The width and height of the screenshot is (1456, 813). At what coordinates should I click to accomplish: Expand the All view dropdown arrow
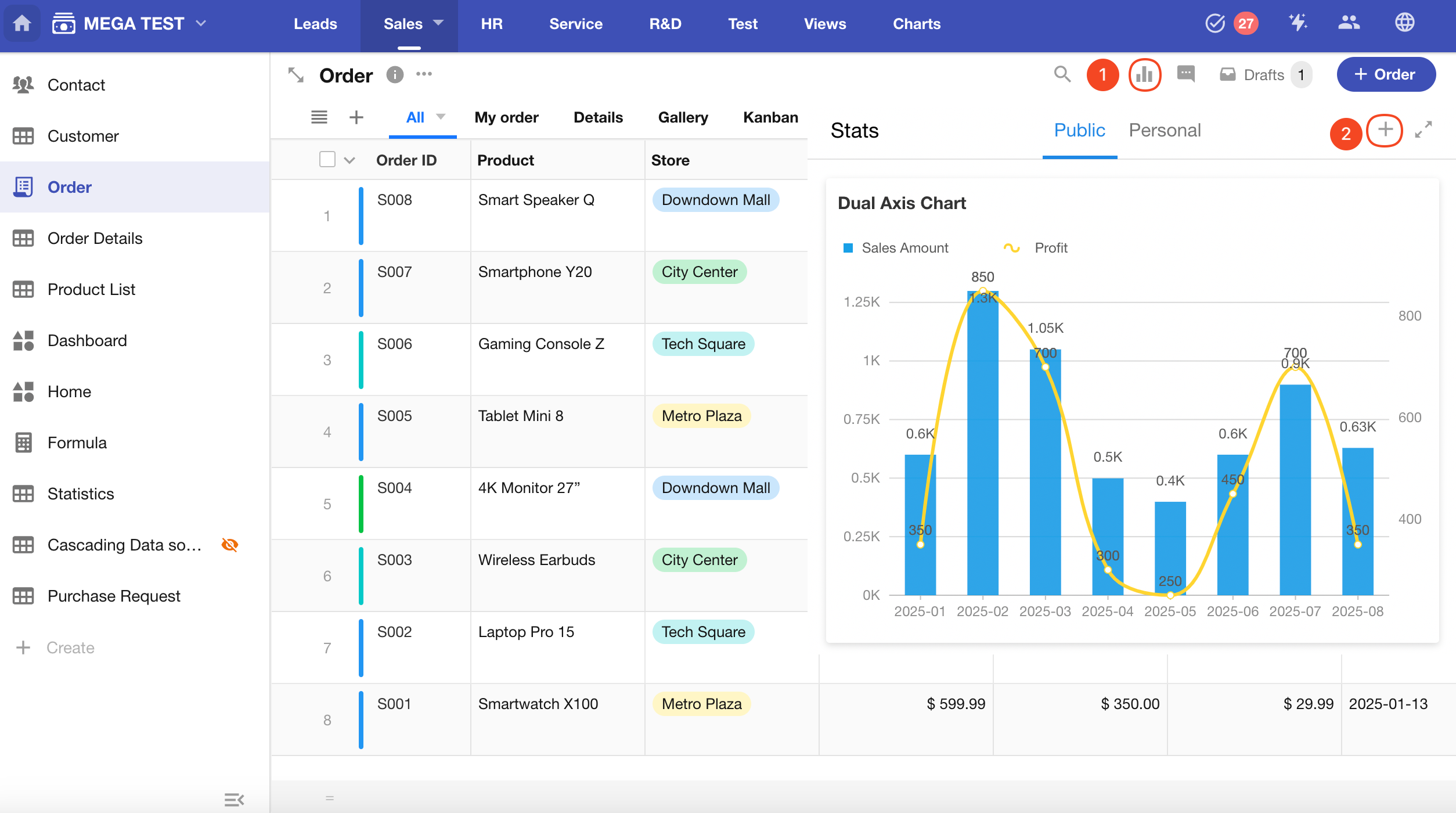point(441,117)
